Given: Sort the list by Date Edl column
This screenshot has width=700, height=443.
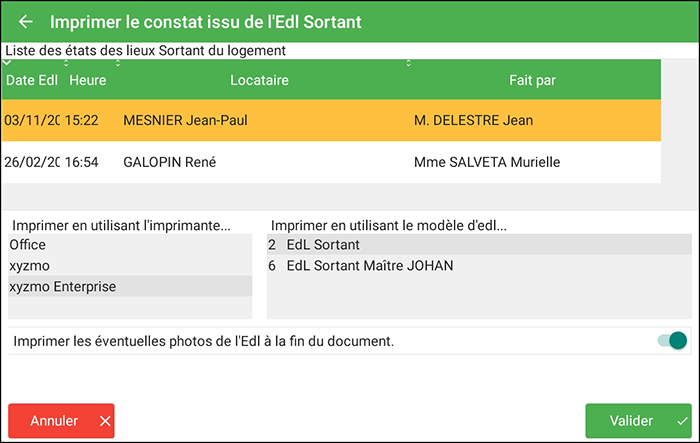Looking at the screenshot, I should coord(32,80).
